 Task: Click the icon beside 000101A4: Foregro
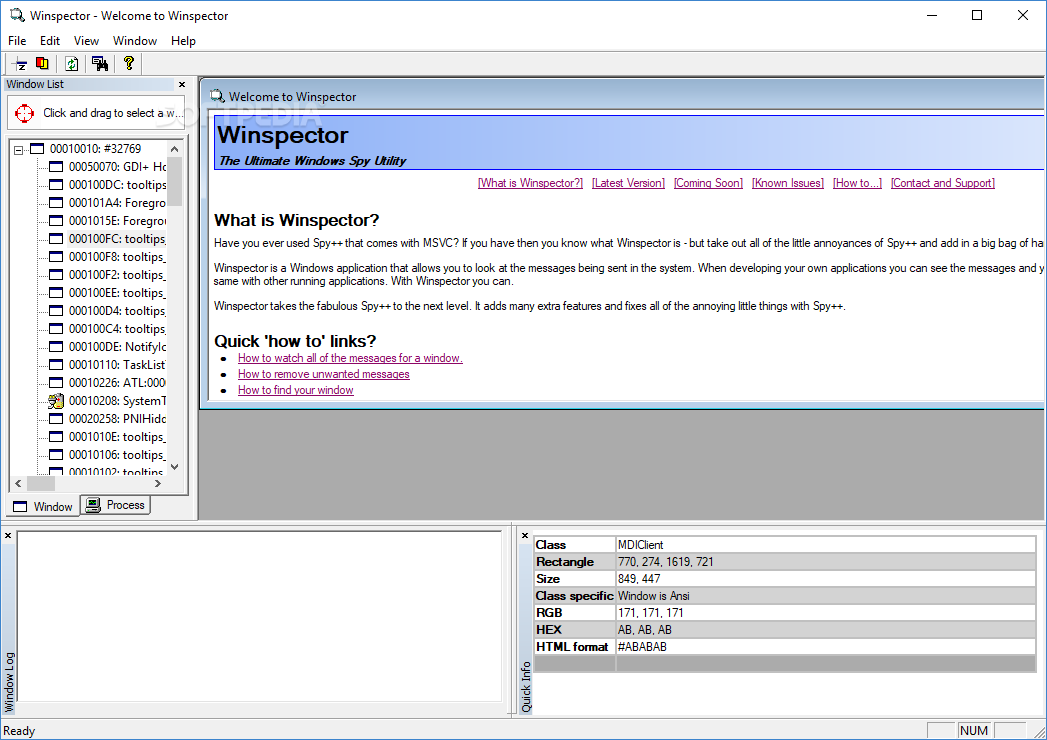pyautogui.click(x=56, y=203)
